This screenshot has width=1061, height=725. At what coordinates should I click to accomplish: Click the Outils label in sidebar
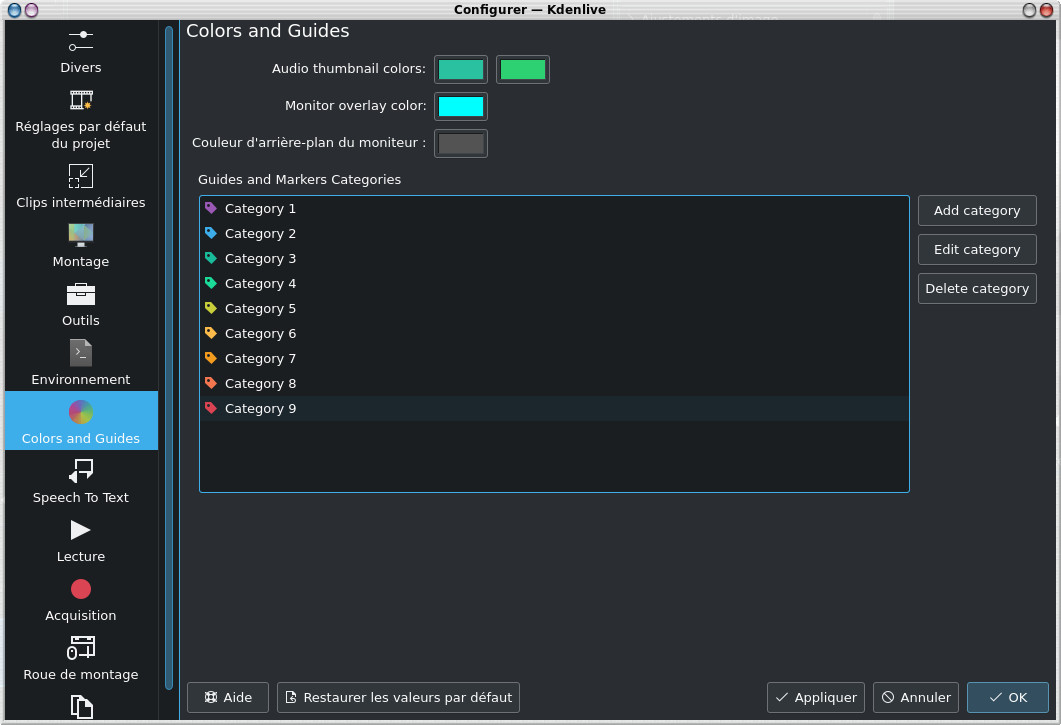tap(81, 320)
